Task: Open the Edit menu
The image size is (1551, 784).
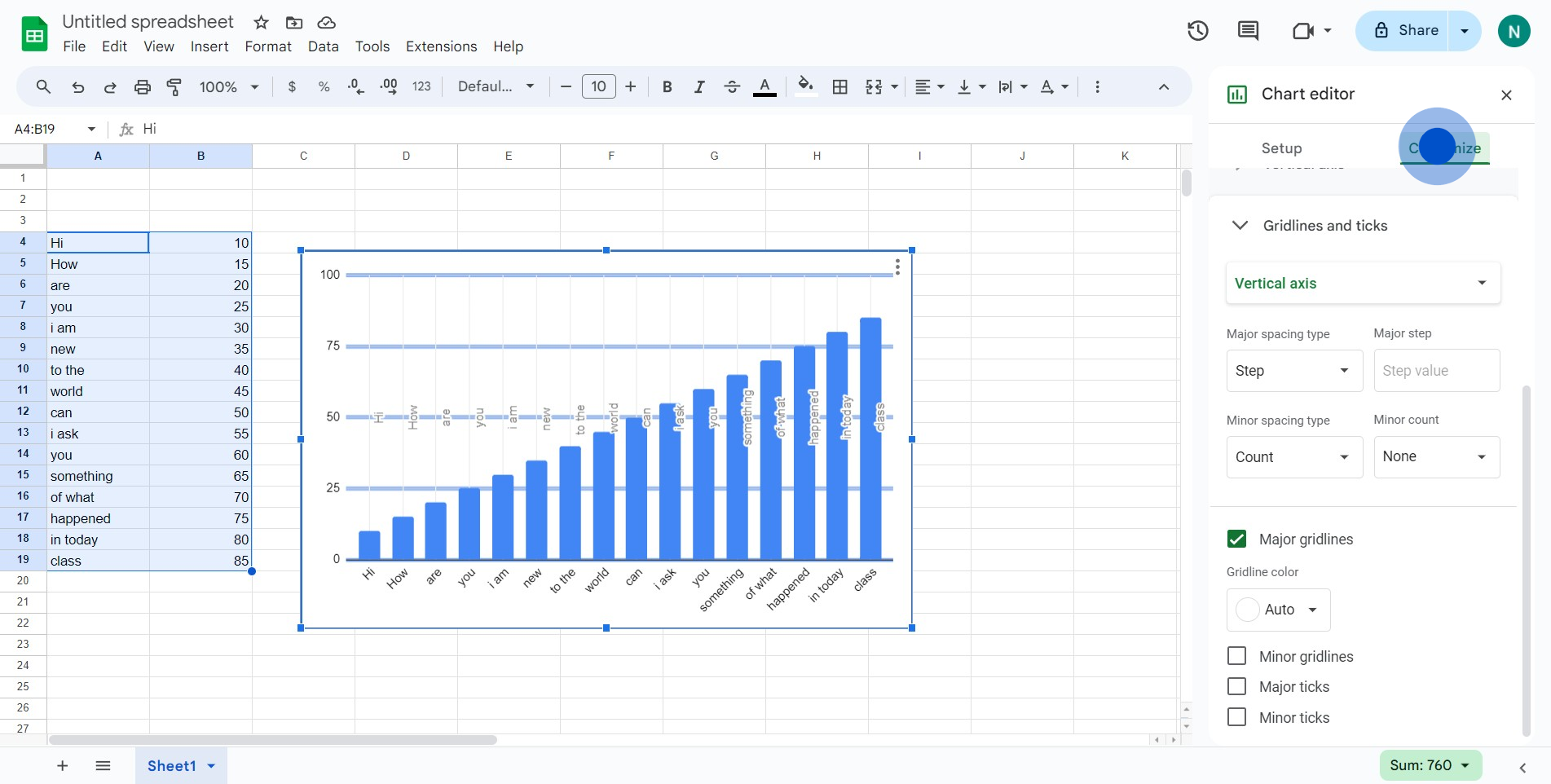Action: click(x=114, y=46)
